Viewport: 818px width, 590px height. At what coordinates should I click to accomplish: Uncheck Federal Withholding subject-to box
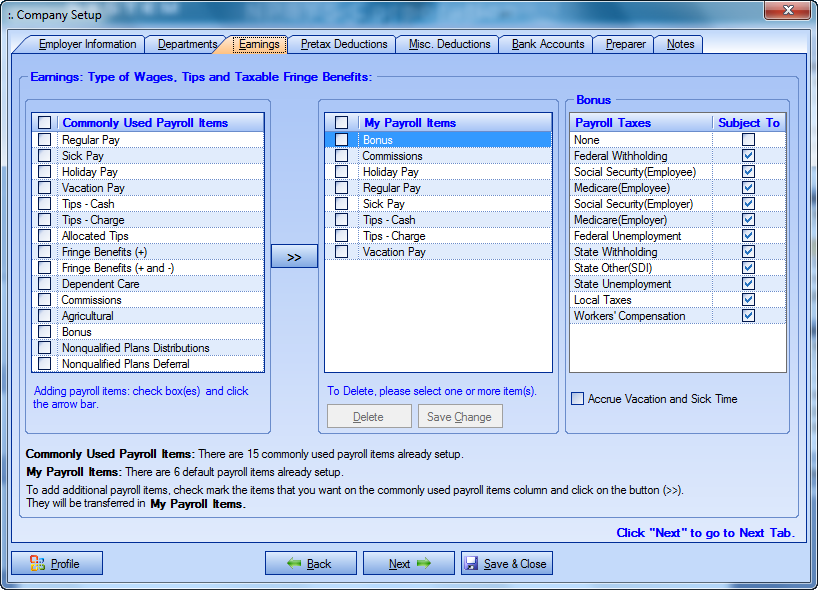coord(748,156)
